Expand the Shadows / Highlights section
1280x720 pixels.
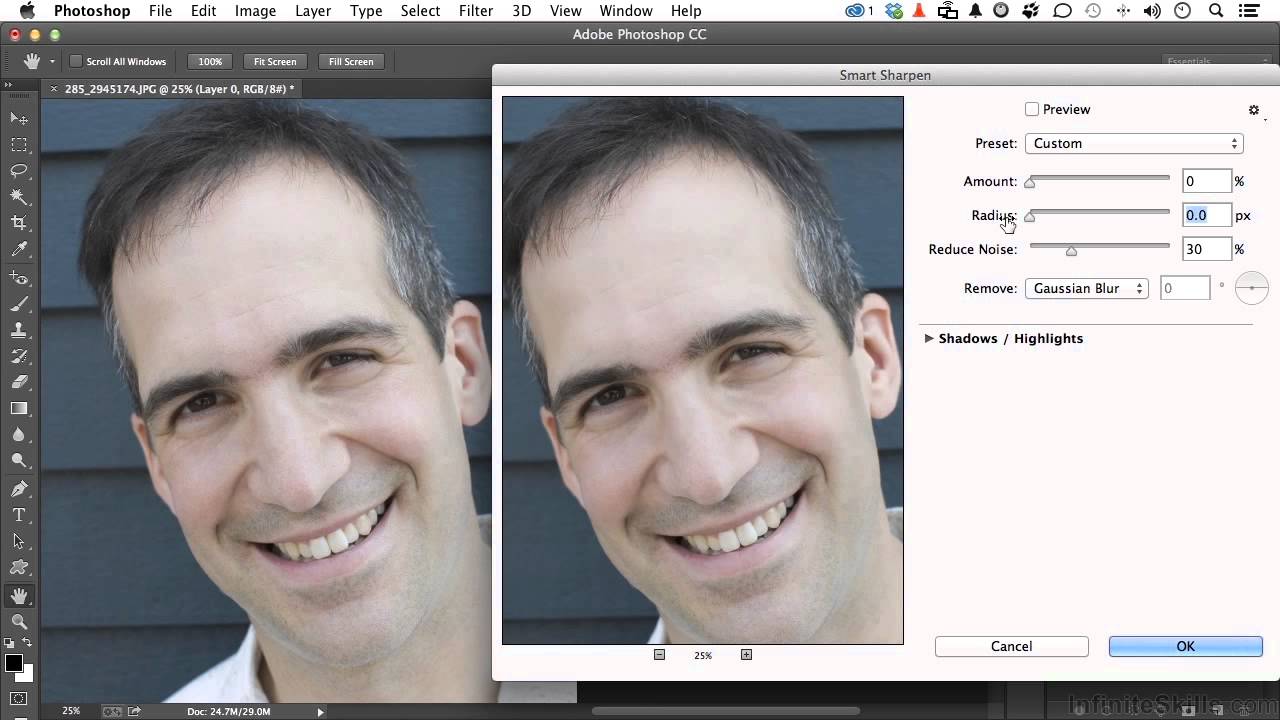pos(929,339)
